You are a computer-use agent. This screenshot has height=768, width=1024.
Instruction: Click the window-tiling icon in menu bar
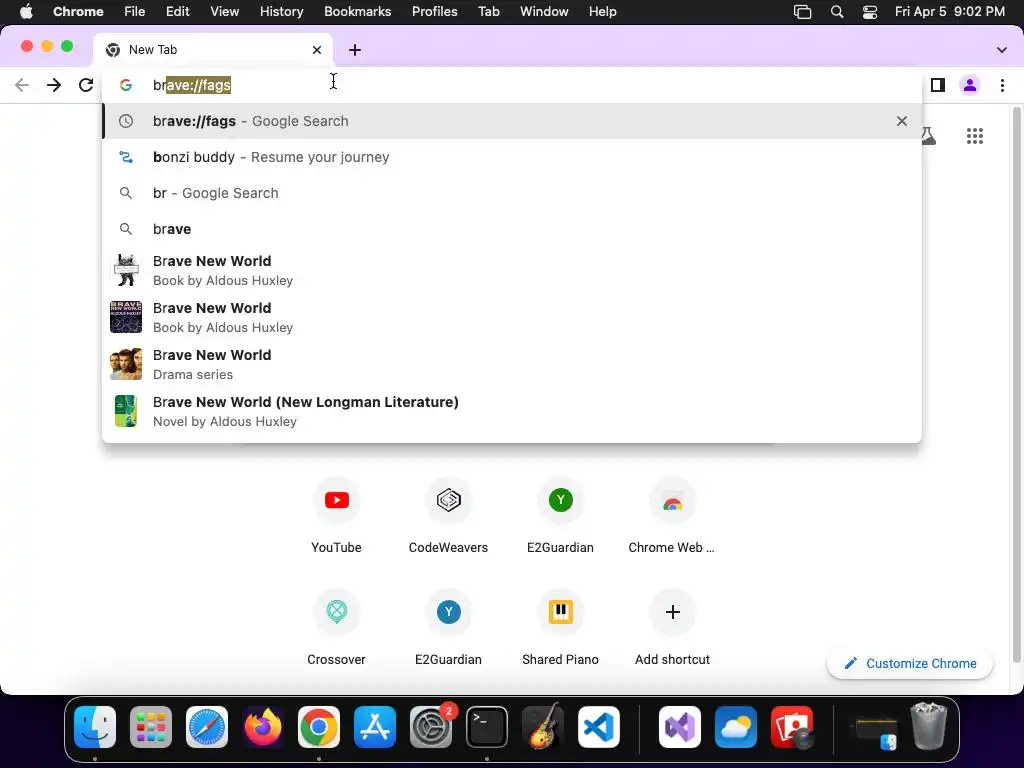pyautogui.click(x=803, y=12)
